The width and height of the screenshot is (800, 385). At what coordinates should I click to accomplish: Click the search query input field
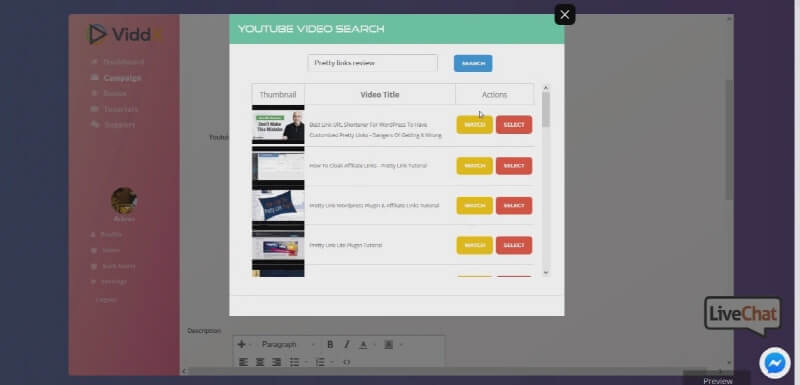372,63
